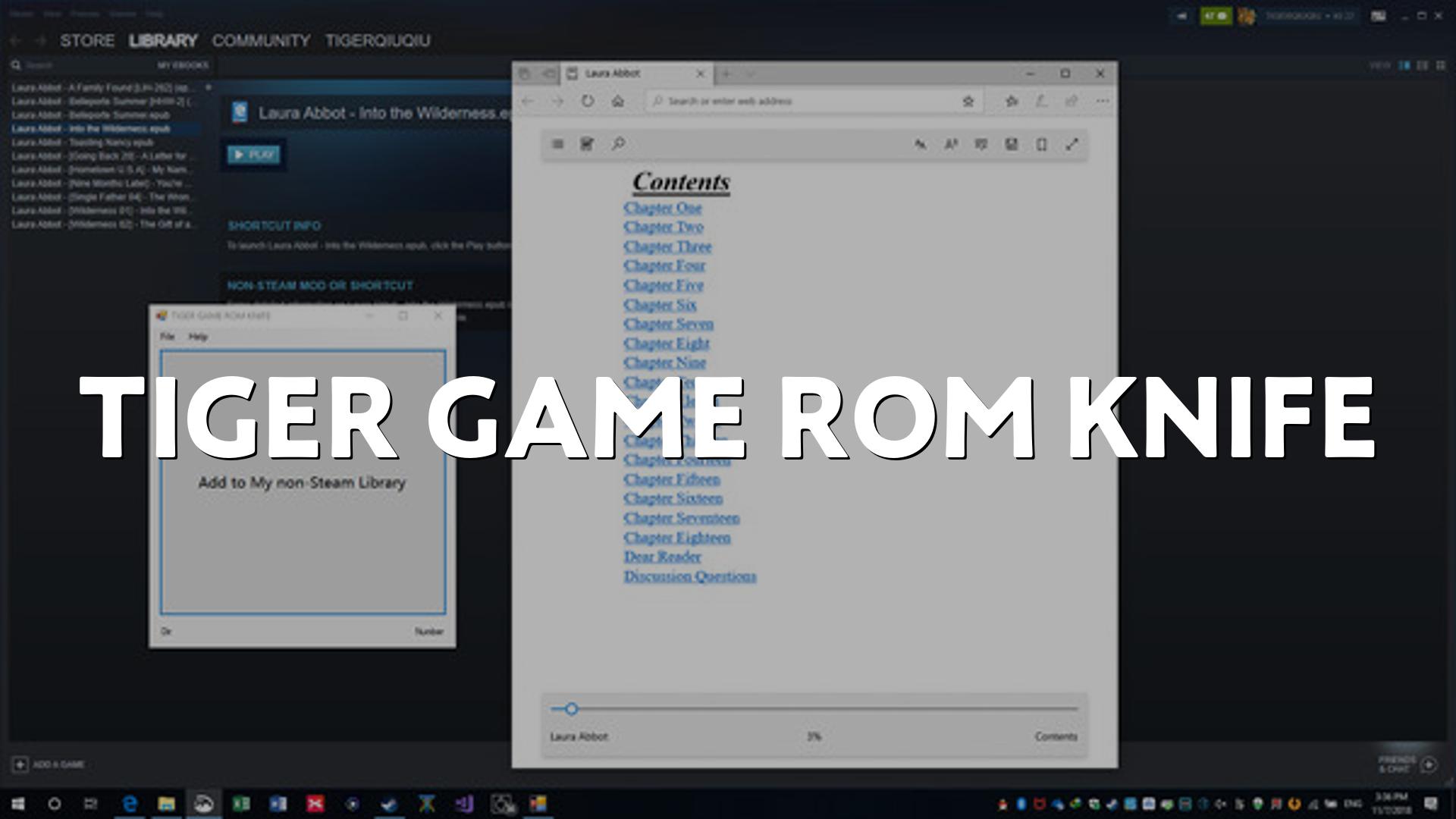Open File menu in Tiger Game ROM Knife
Image resolution: width=1456 pixels, height=819 pixels.
pos(167,337)
